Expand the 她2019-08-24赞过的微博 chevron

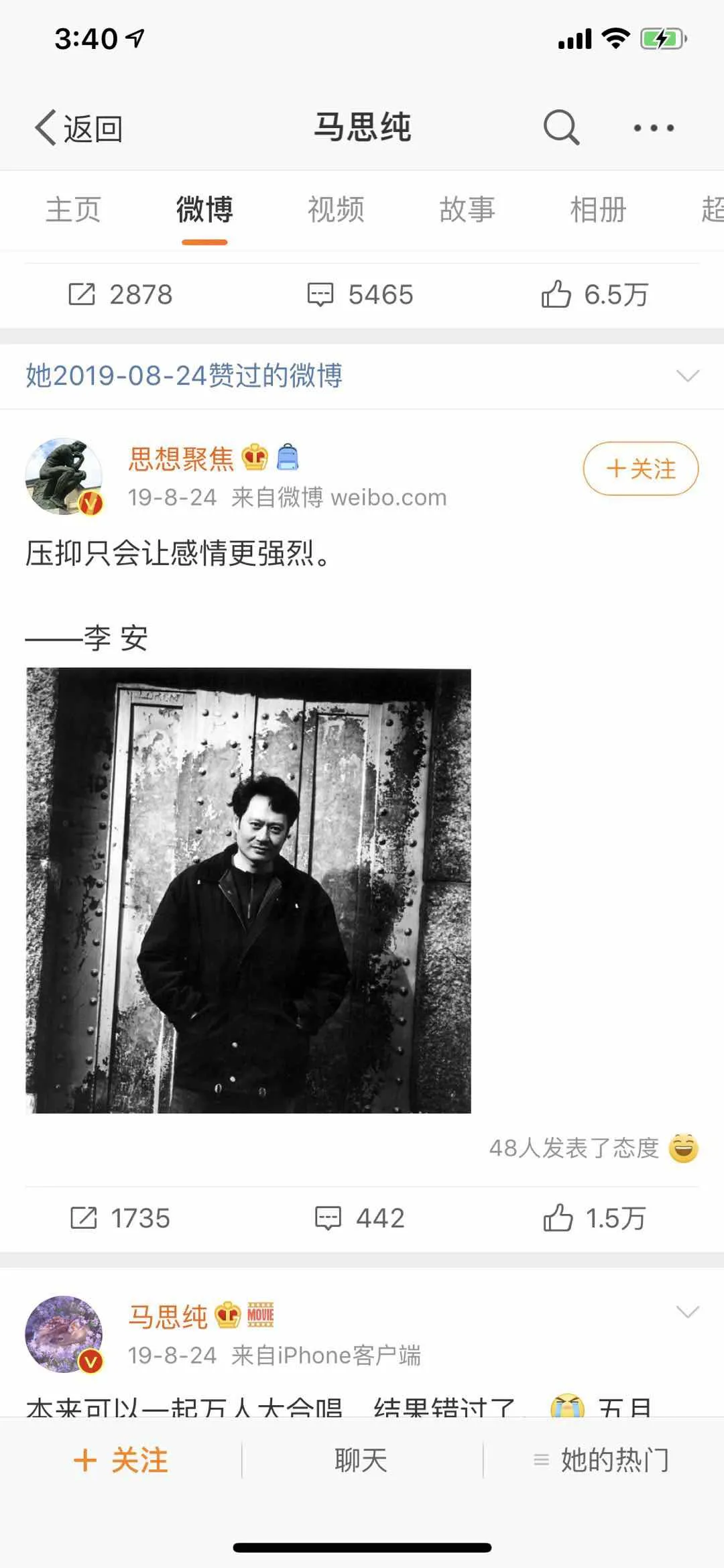(688, 375)
